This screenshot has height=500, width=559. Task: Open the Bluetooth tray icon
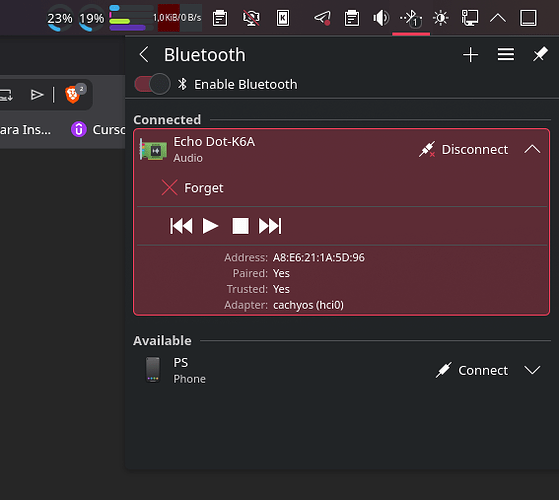411,18
